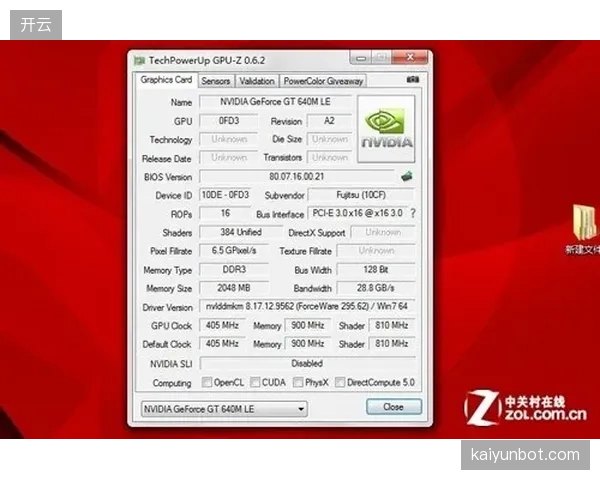Click the Subvendor field Fujitsu (10CF)
The height and width of the screenshot is (480, 600).
[361, 195]
